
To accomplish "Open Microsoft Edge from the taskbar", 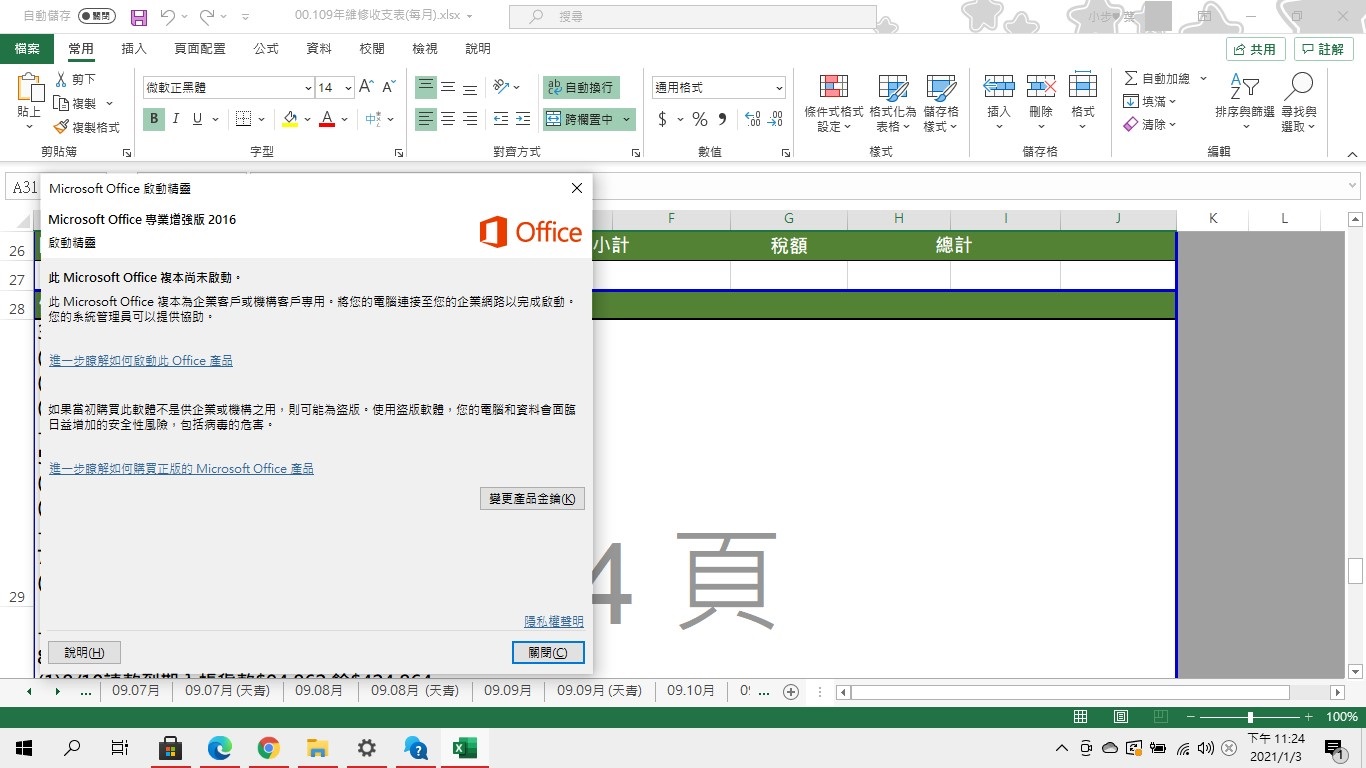I will pyautogui.click(x=219, y=747).
